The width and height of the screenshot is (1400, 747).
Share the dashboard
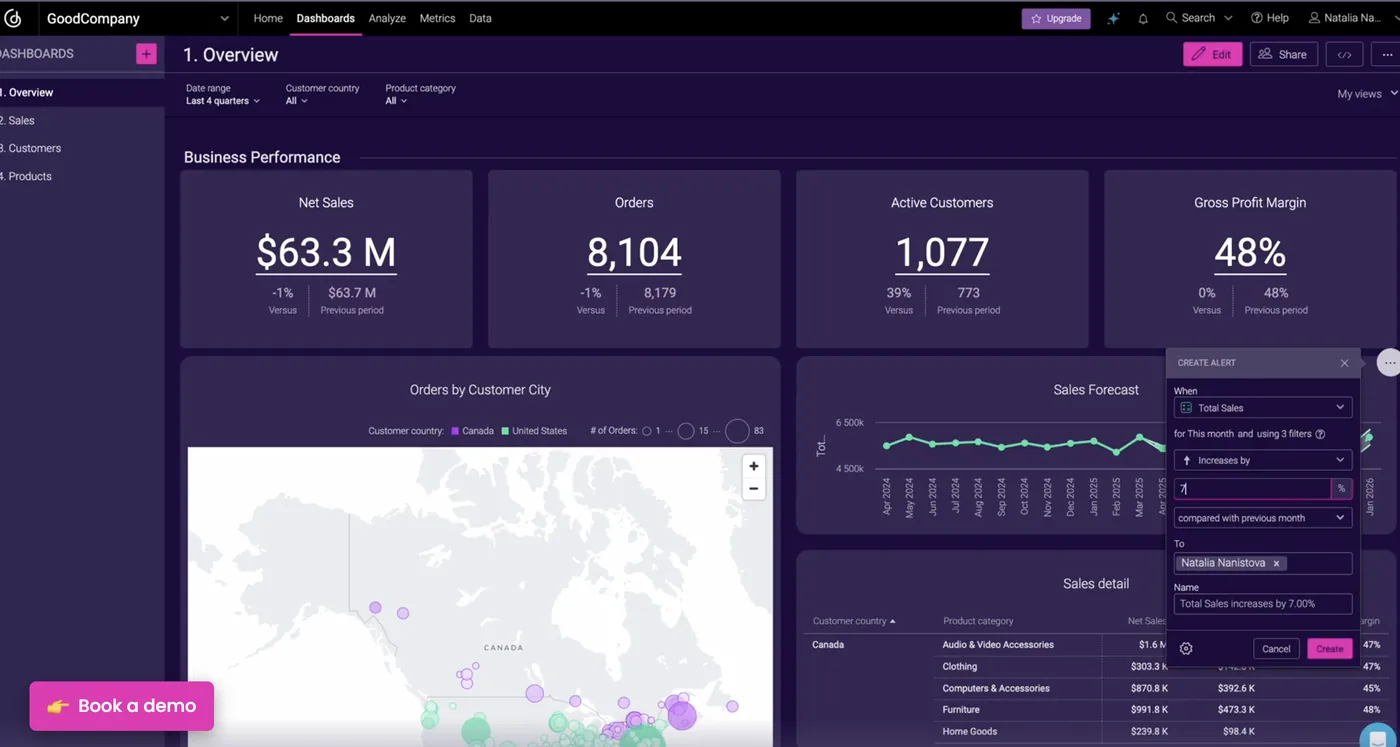pyautogui.click(x=1284, y=54)
